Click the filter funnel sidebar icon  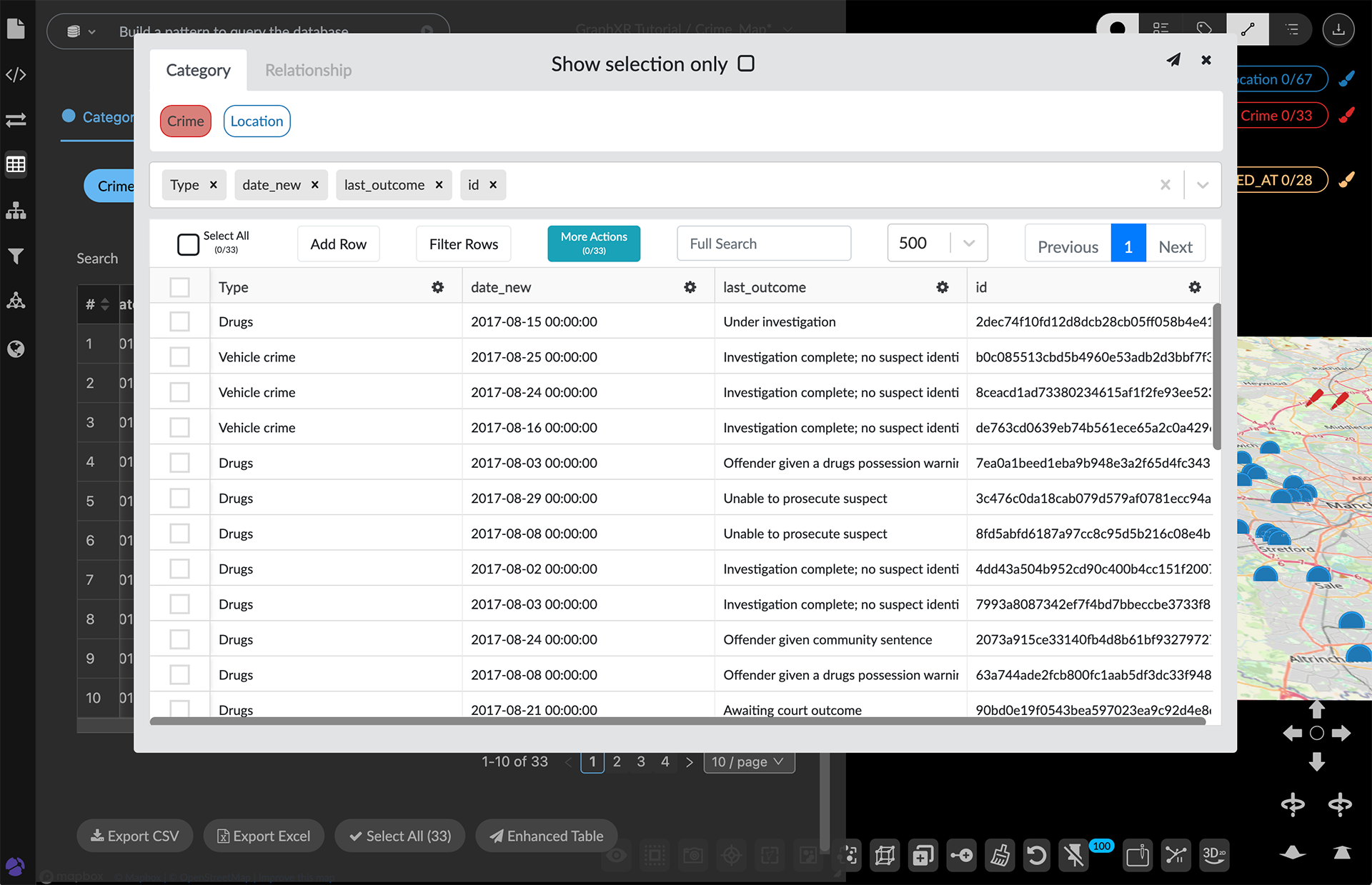click(16, 256)
